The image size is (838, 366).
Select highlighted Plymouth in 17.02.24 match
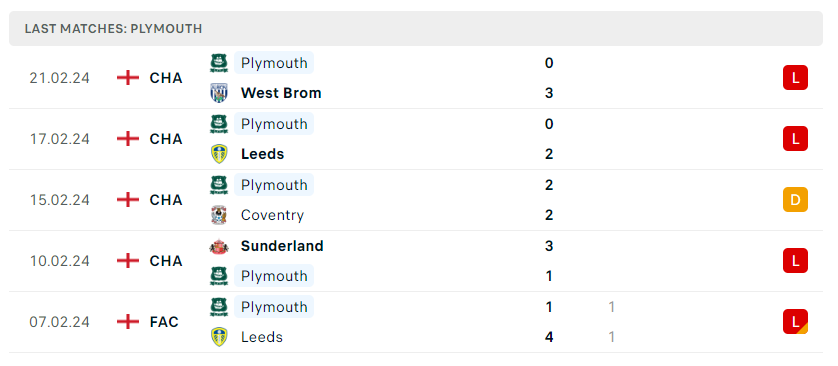click(274, 124)
